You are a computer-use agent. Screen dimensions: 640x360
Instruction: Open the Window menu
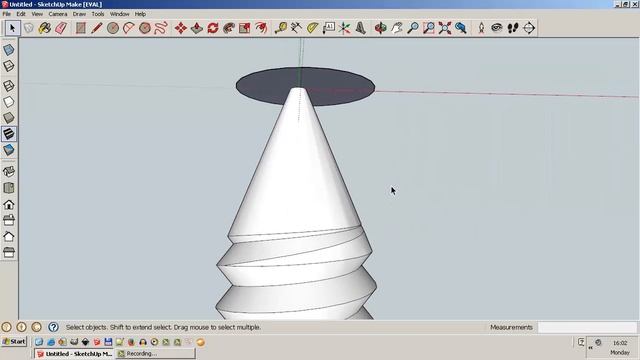click(120, 14)
